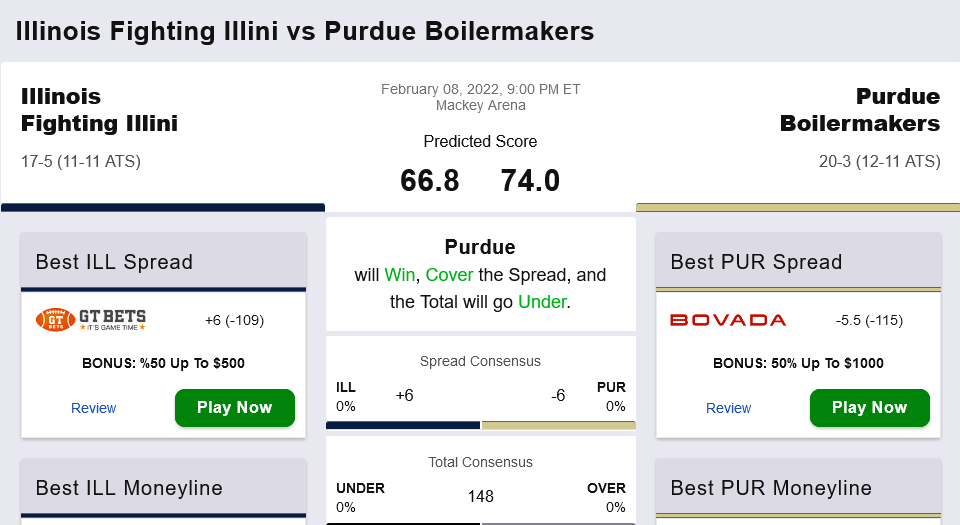This screenshot has width=960, height=525.
Task: Click the Purdue Boilermakers team name
Action: pyautogui.click(x=860, y=110)
